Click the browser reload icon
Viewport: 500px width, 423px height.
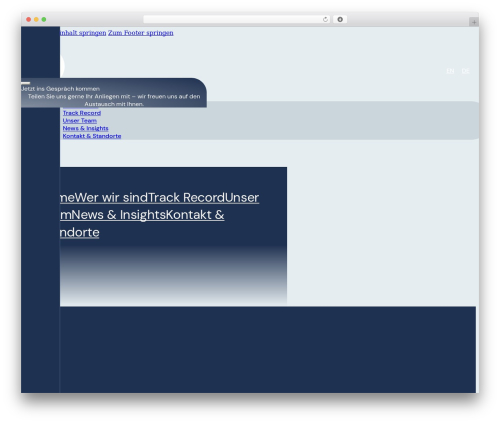tap(325, 20)
